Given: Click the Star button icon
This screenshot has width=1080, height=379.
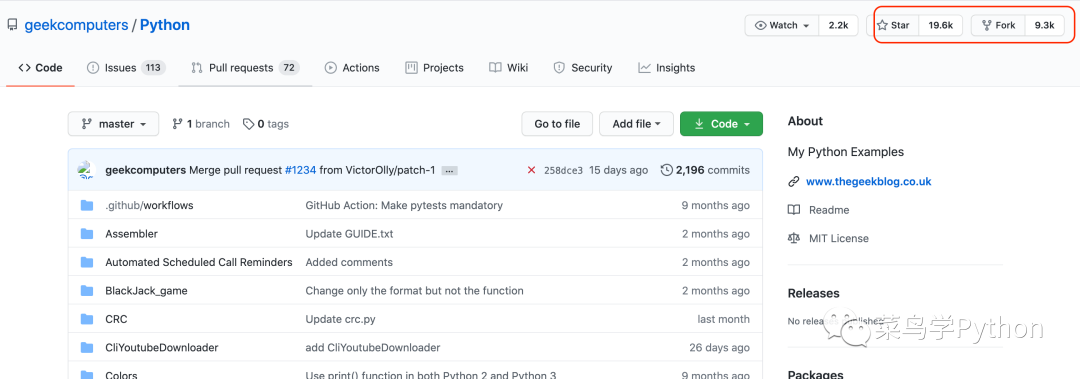Looking at the screenshot, I should coord(882,25).
